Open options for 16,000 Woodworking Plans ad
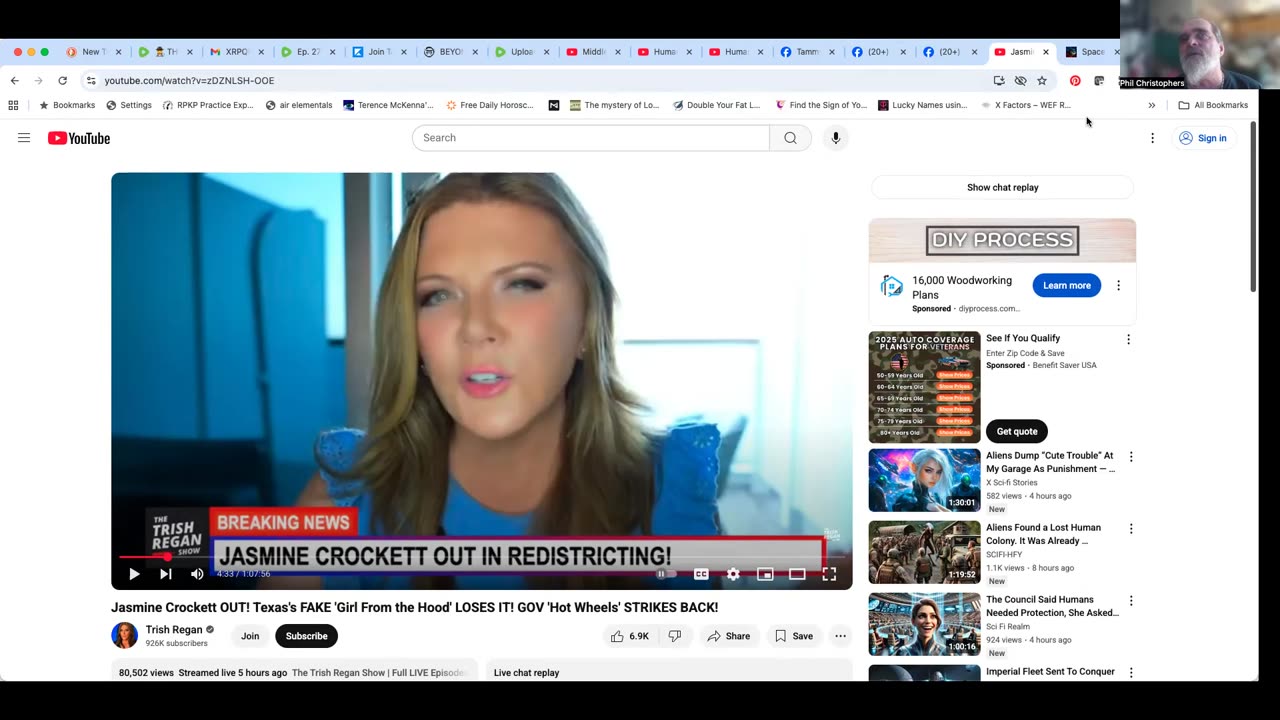This screenshot has width=1280, height=720. click(1118, 285)
